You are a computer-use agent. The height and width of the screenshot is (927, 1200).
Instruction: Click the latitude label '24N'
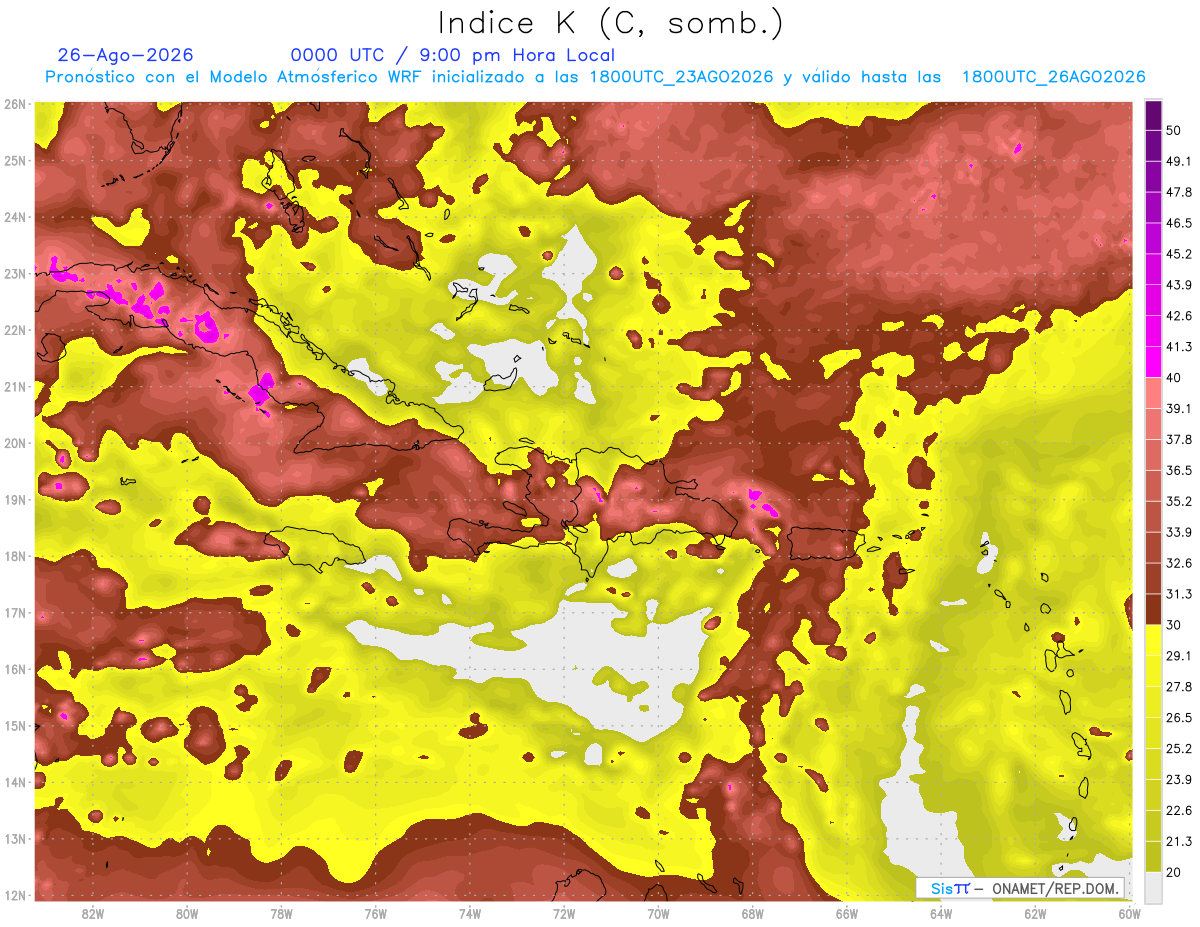point(15,217)
